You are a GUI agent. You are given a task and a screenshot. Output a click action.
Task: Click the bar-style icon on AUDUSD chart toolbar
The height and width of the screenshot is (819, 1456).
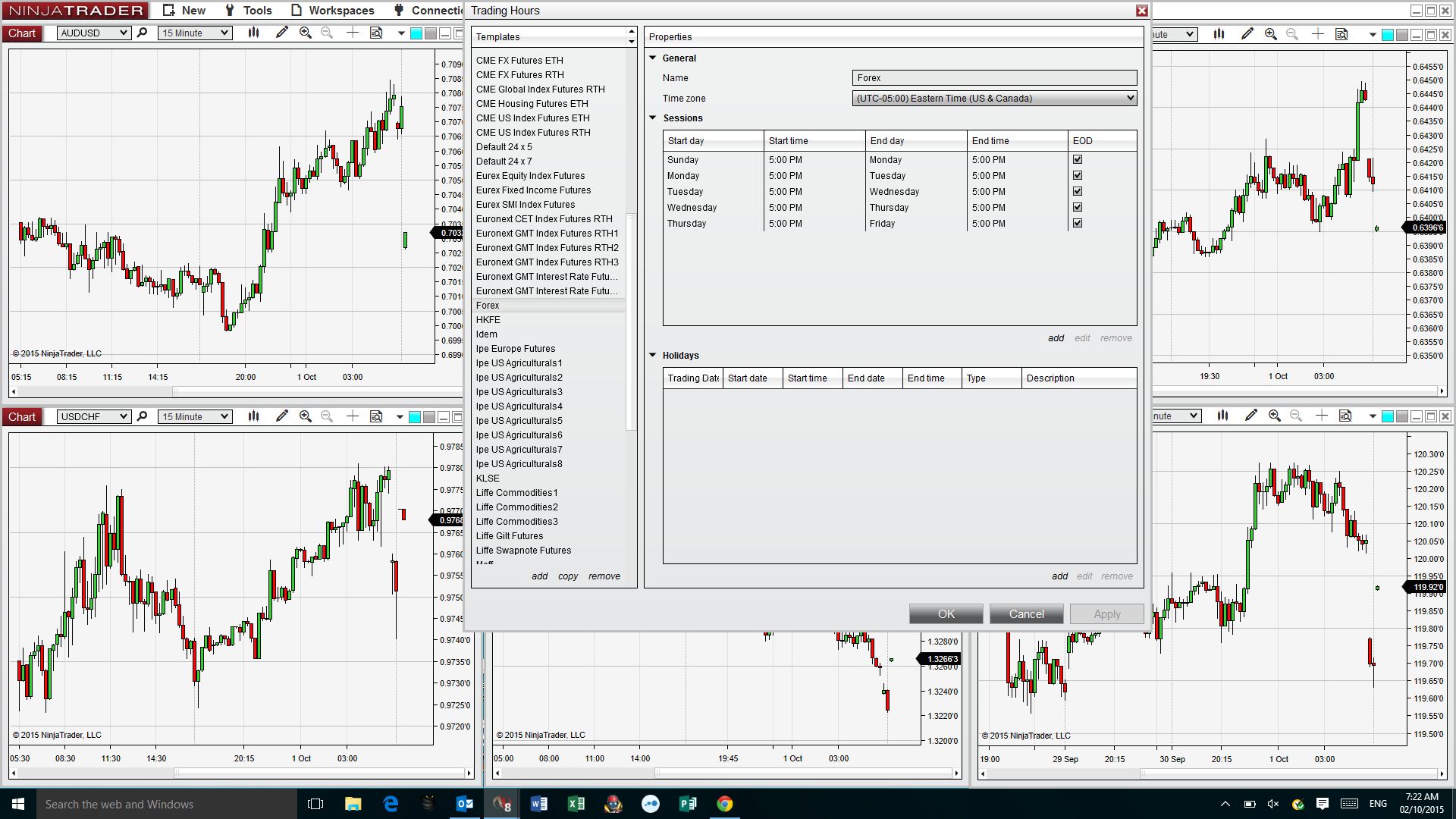pos(253,33)
